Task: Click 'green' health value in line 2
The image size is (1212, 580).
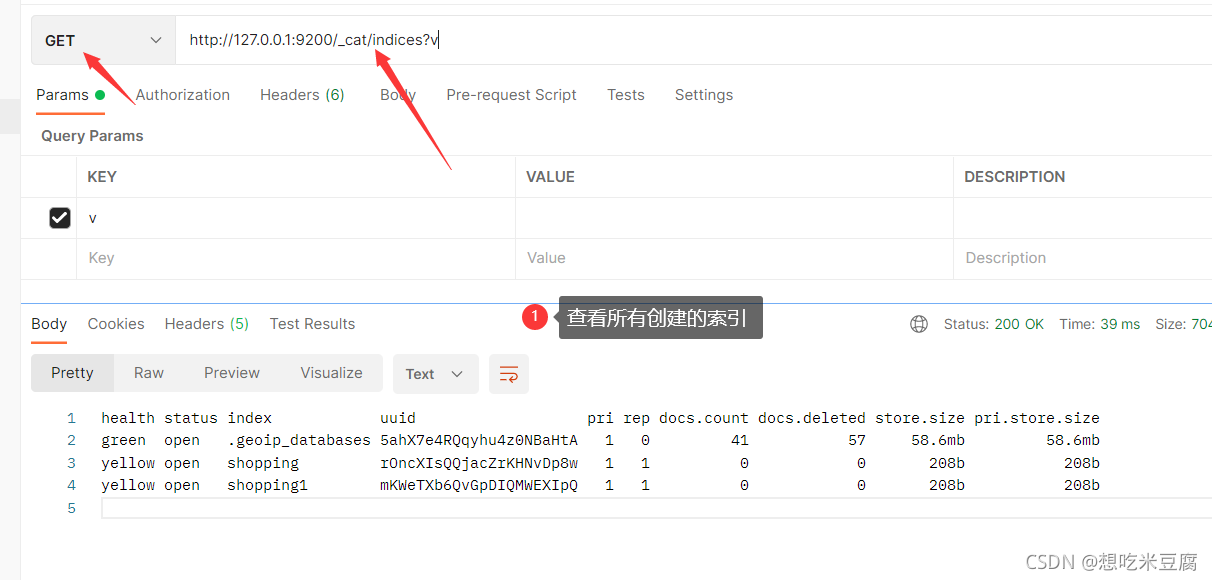Action: (x=123, y=440)
